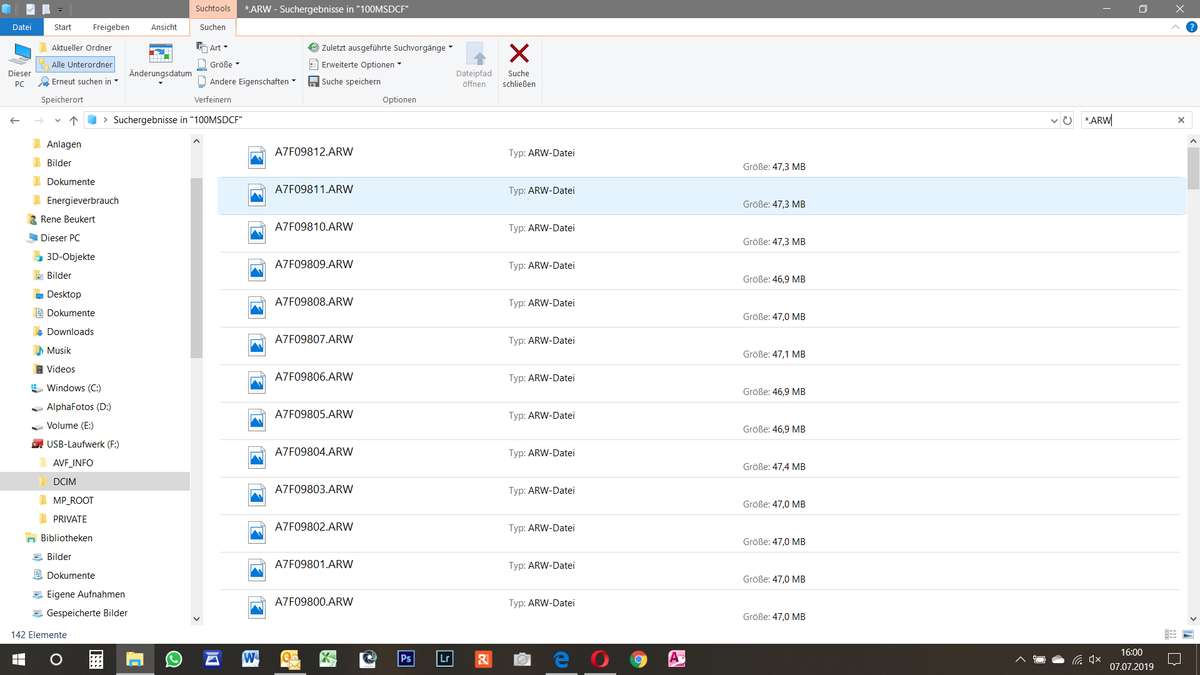
Task: Click Suche schließen red X icon
Action: pos(519,55)
